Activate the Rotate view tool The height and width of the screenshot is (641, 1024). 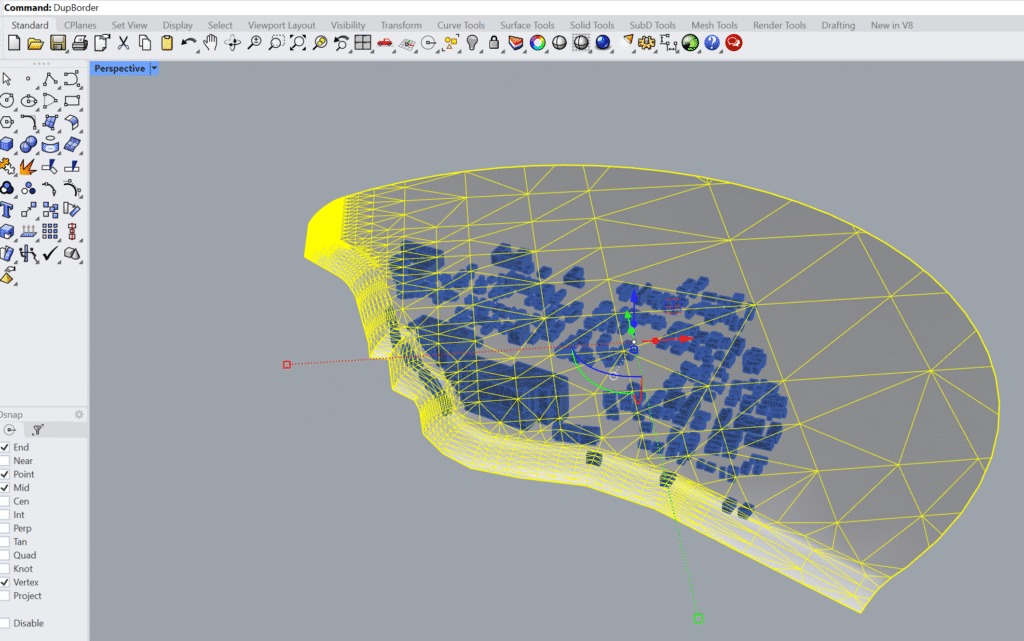(x=232, y=42)
